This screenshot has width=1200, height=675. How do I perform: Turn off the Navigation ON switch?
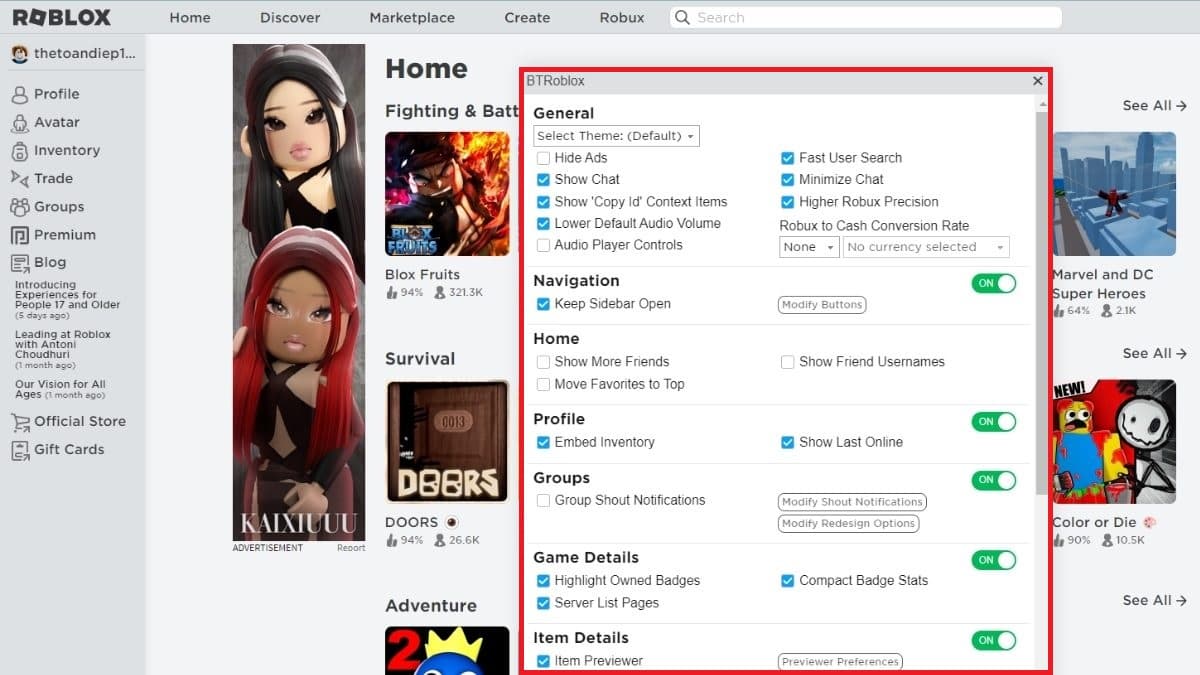click(993, 283)
